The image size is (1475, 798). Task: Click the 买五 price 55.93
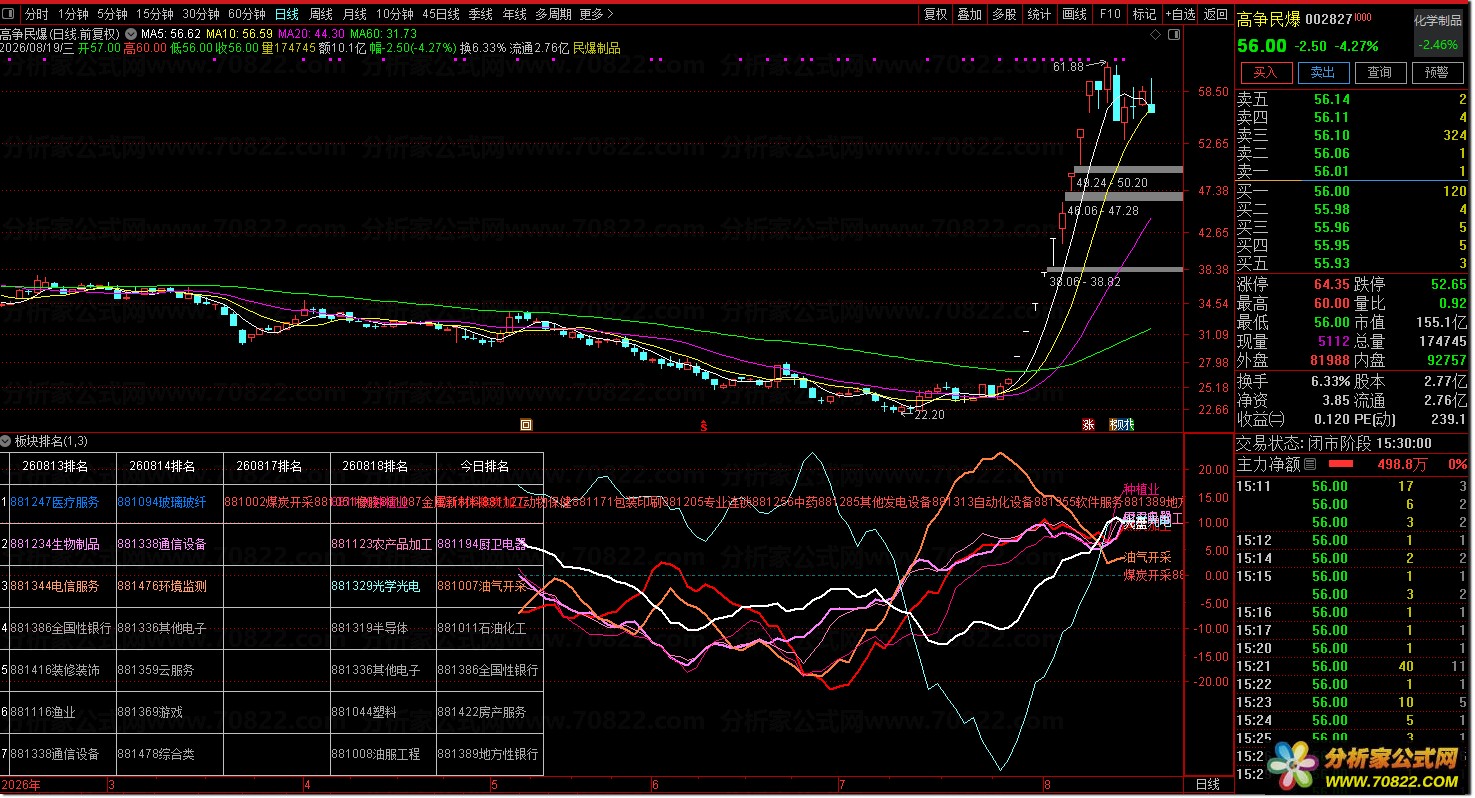(x=1332, y=263)
